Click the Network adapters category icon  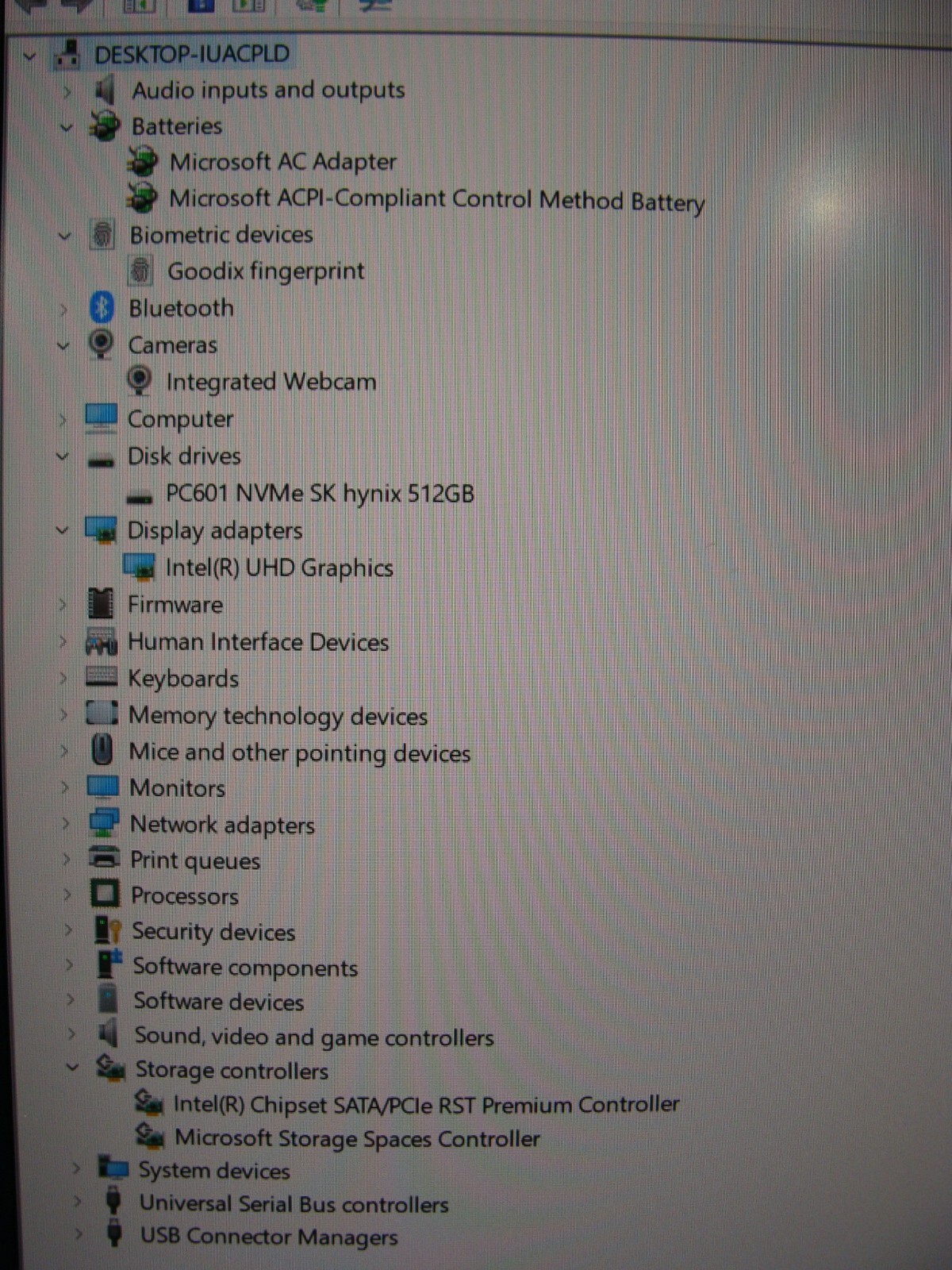pyautogui.click(x=104, y=822)
